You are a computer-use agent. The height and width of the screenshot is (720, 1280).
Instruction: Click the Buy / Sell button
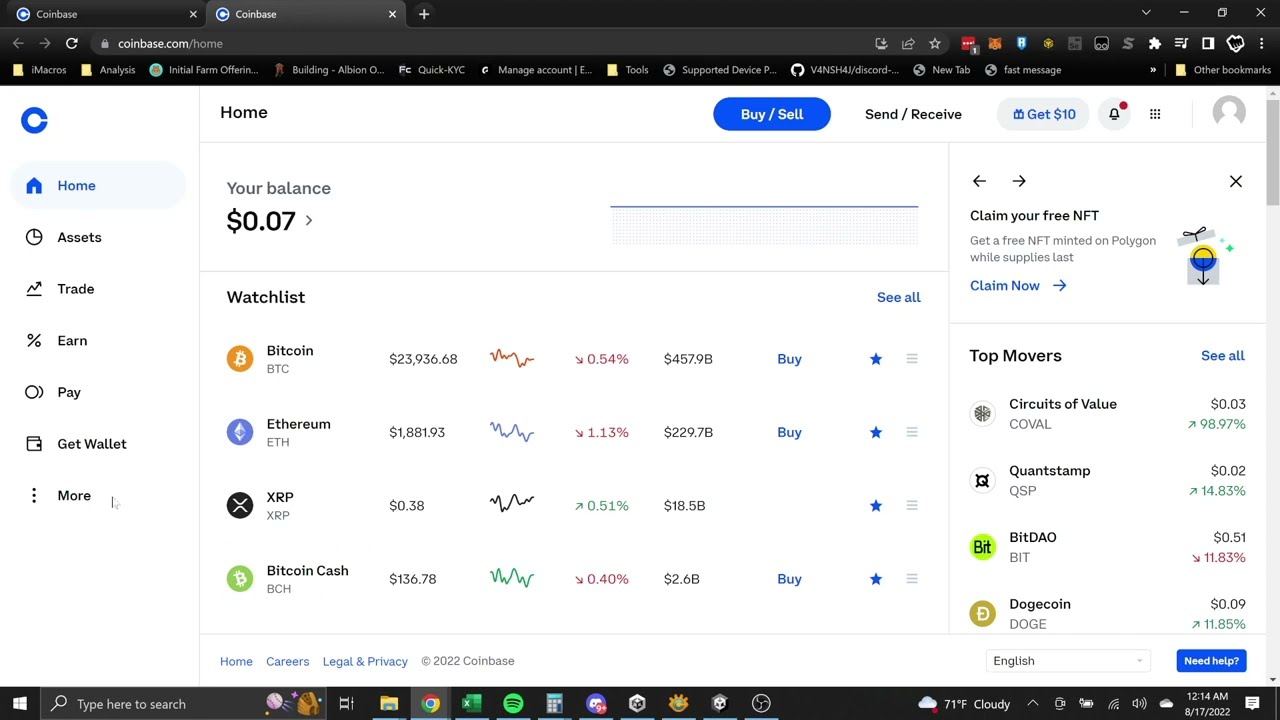click(771, 114)
